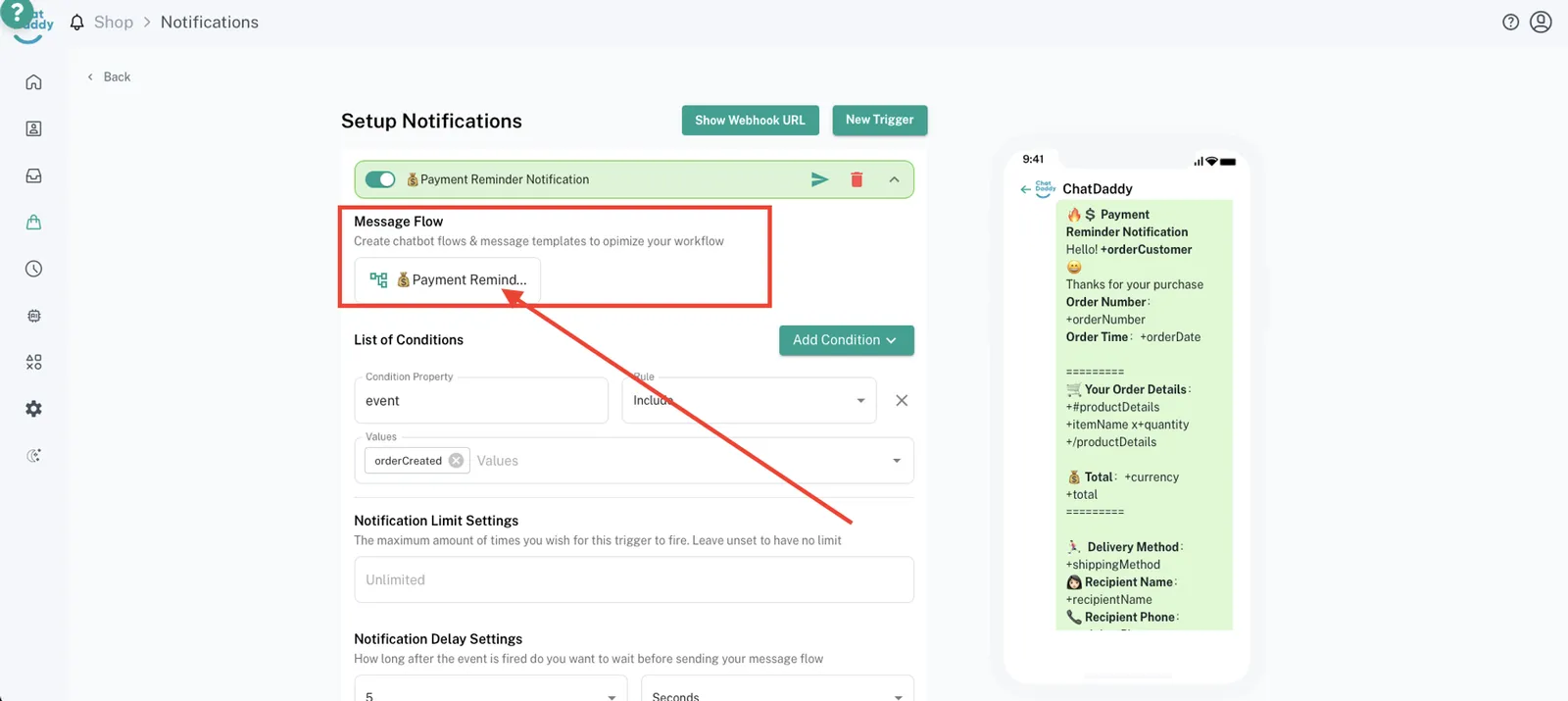Open the inbox icon in sidebar
Image resolution: width=1568 pixels, height=701 pixels.
[x=33, y=175]
